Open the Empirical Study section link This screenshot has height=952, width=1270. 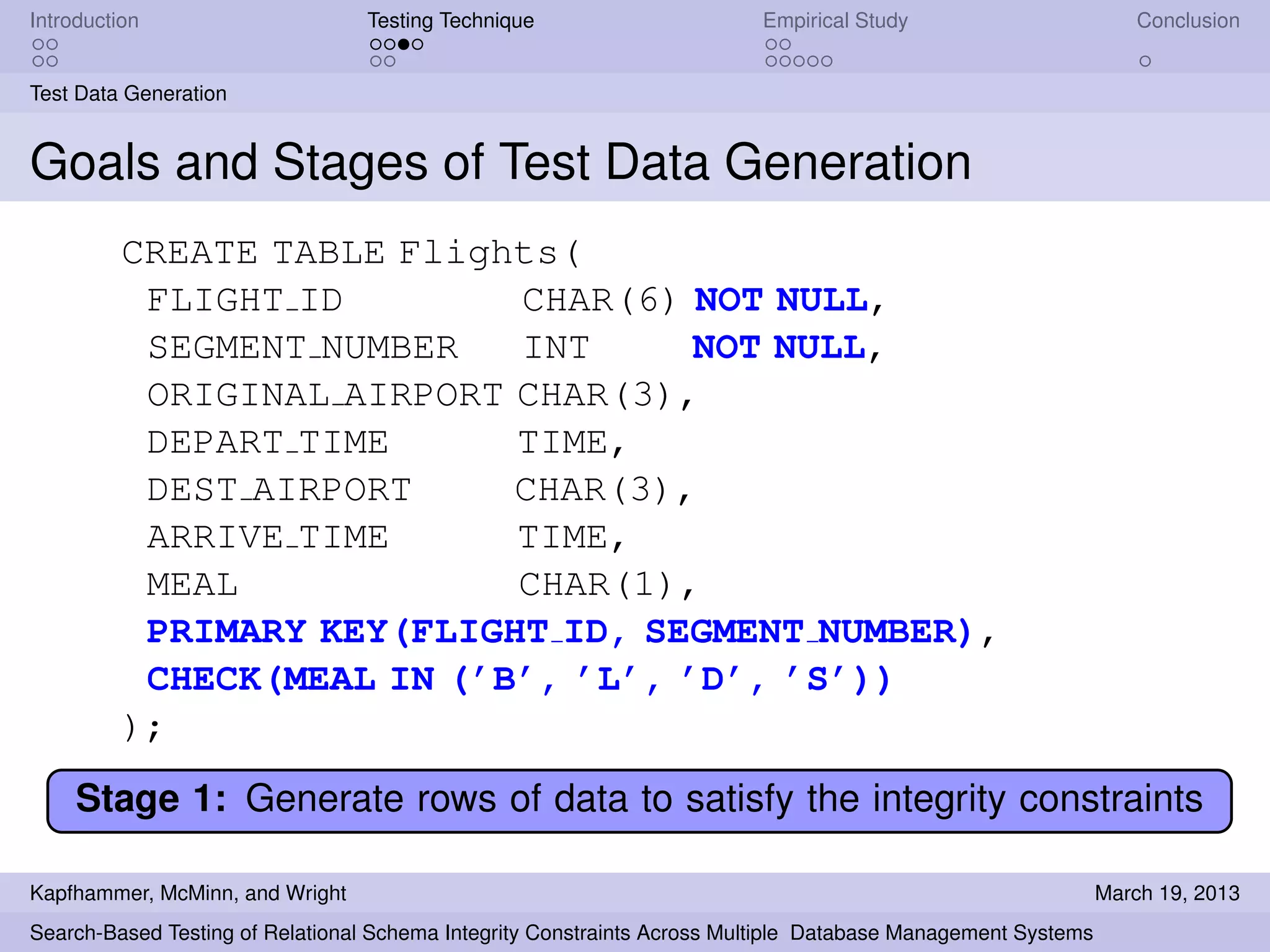pyautogui.click(x=835, y=20)
